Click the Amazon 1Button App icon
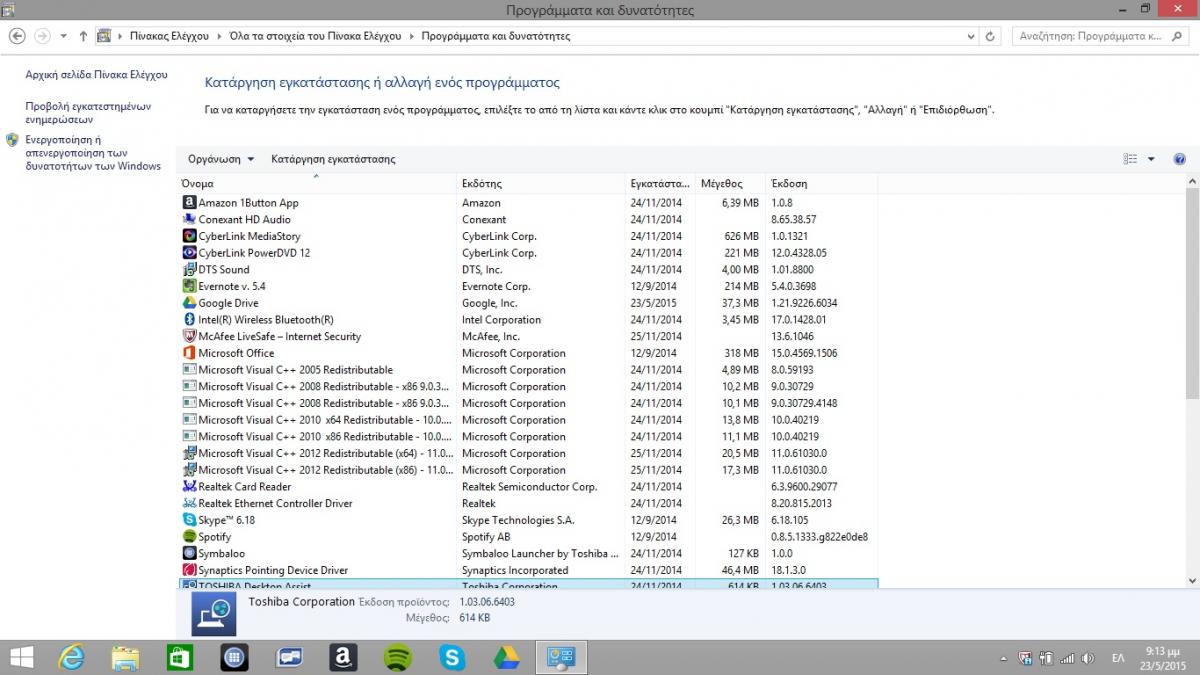This screenshot has height=675, width=1200. [x=190, y=203]
